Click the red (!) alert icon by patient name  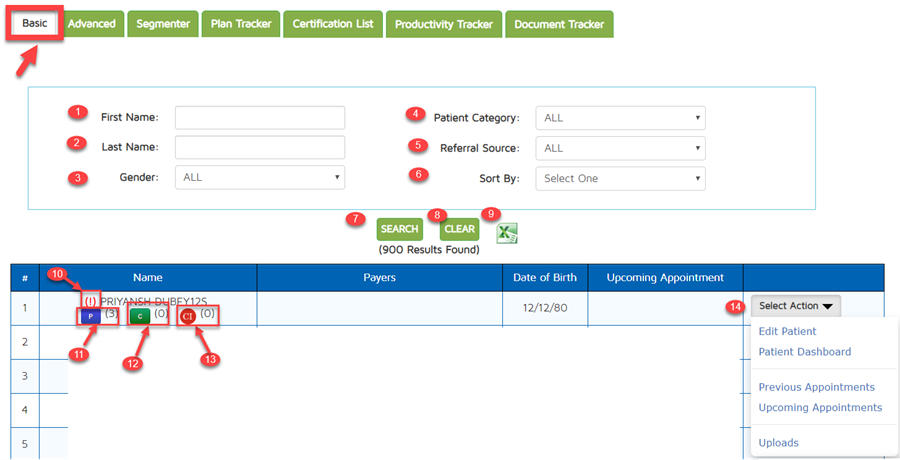click(x=90, y=301)
